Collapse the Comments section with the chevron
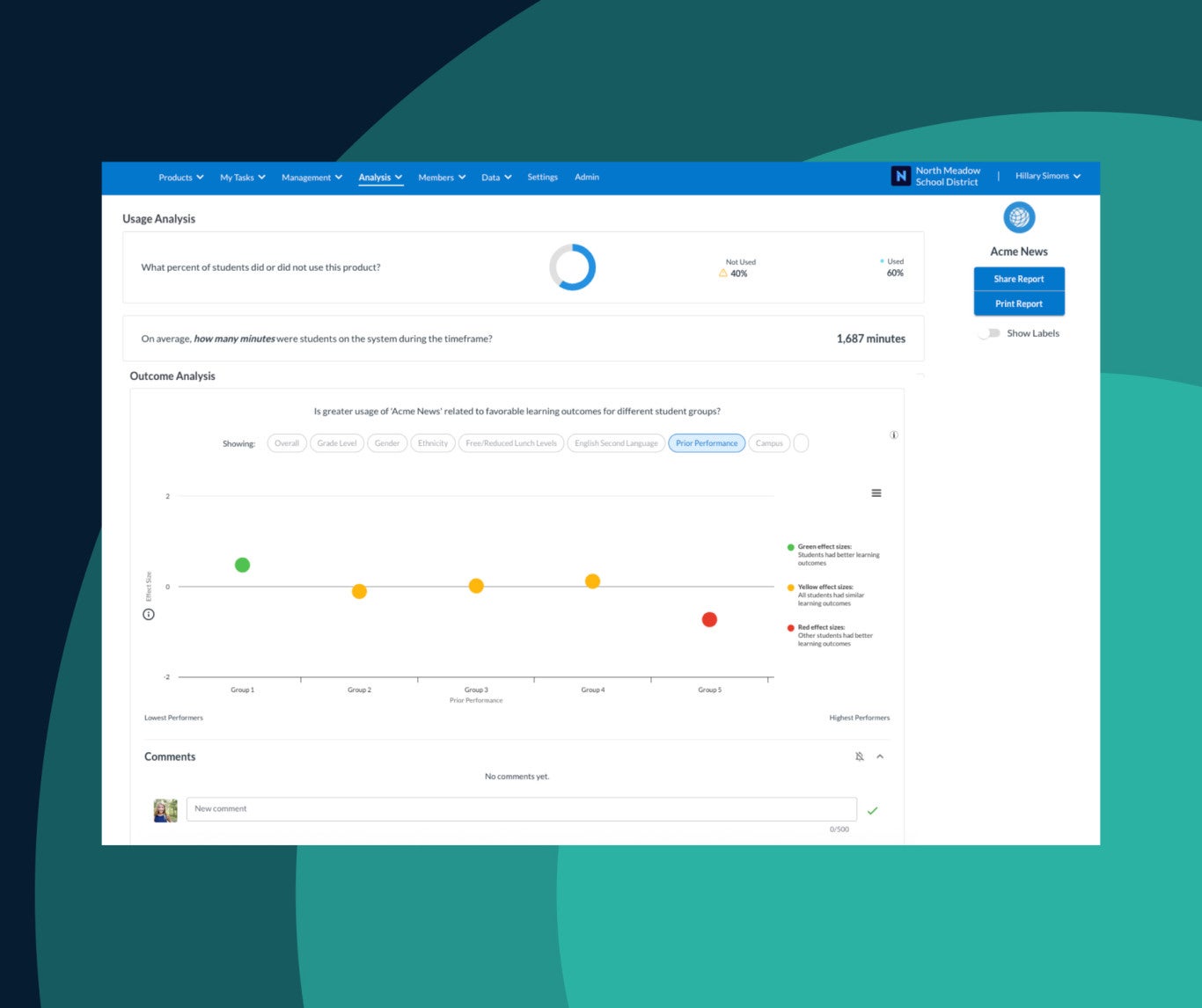The image size is (1202, 1008). (x=880, y=756)
